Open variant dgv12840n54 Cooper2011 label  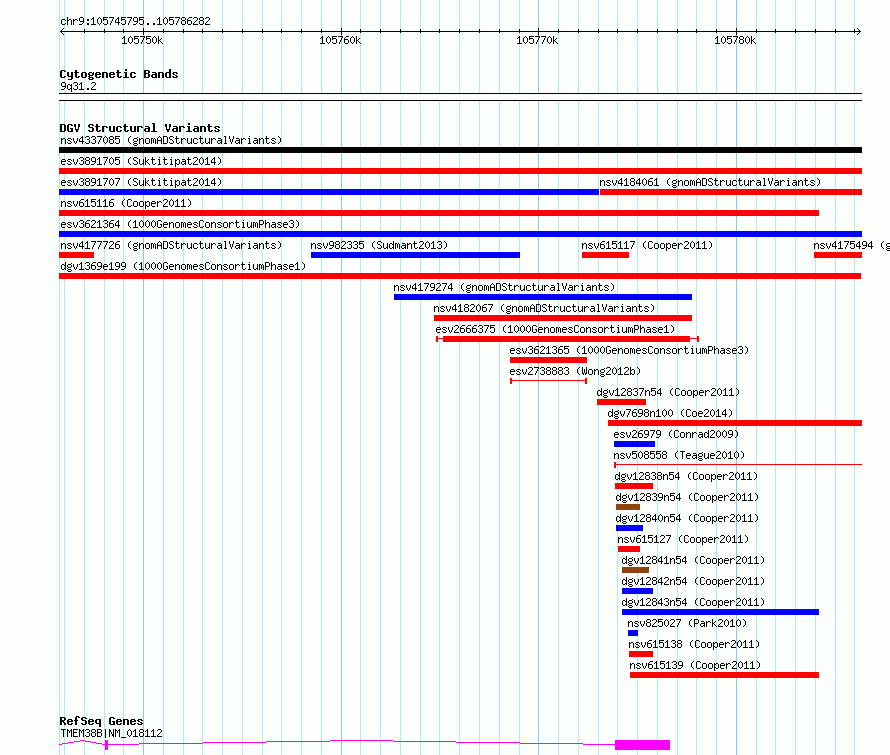[x=687, y=518]
